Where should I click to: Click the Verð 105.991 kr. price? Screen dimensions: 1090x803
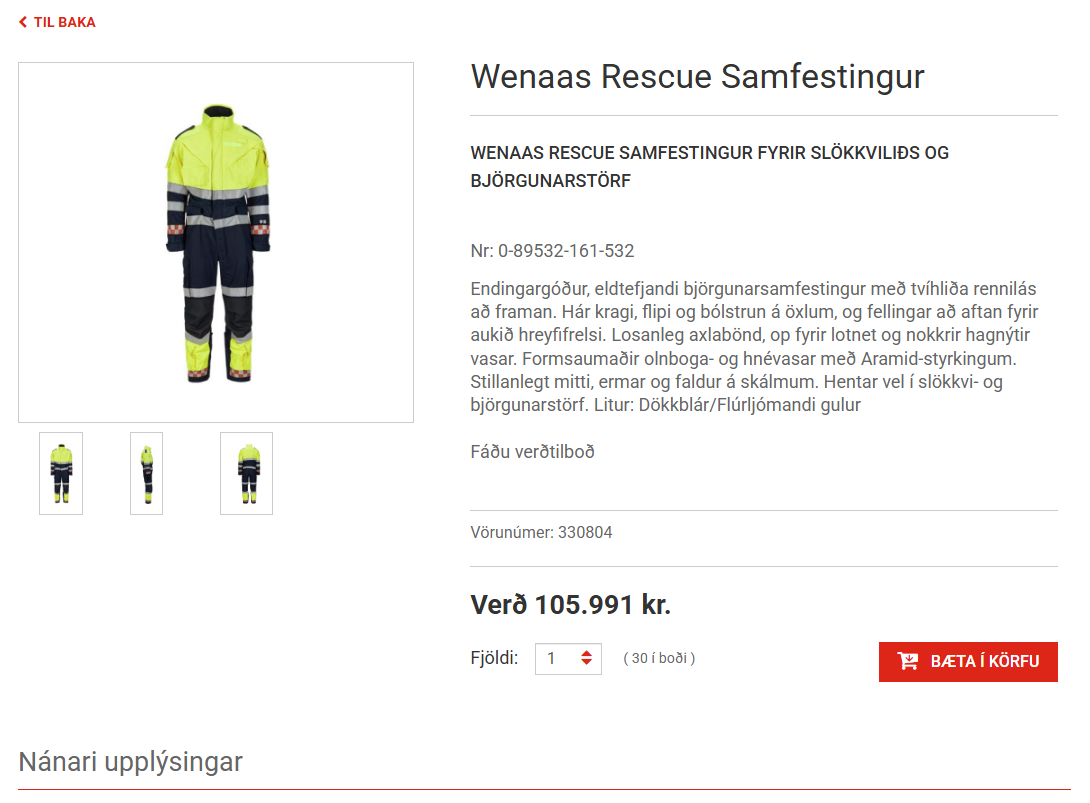(x=571, y=605)
